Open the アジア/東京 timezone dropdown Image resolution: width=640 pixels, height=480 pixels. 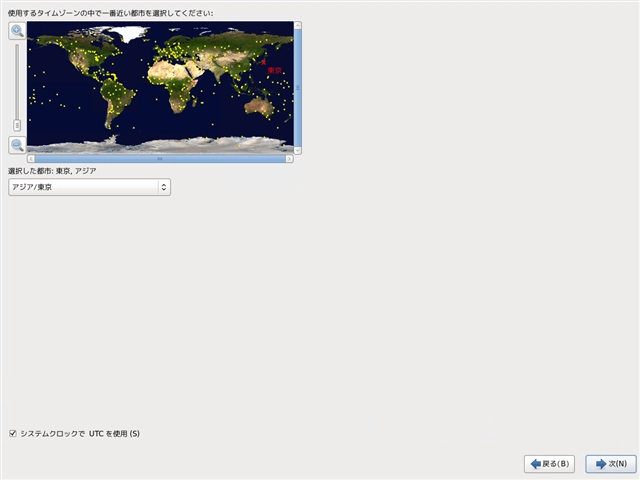tap(89, 187)
